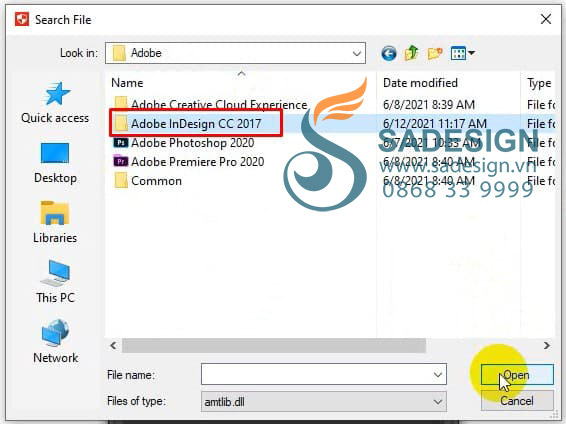Go back using the blue arrow icon

[389, 54]
